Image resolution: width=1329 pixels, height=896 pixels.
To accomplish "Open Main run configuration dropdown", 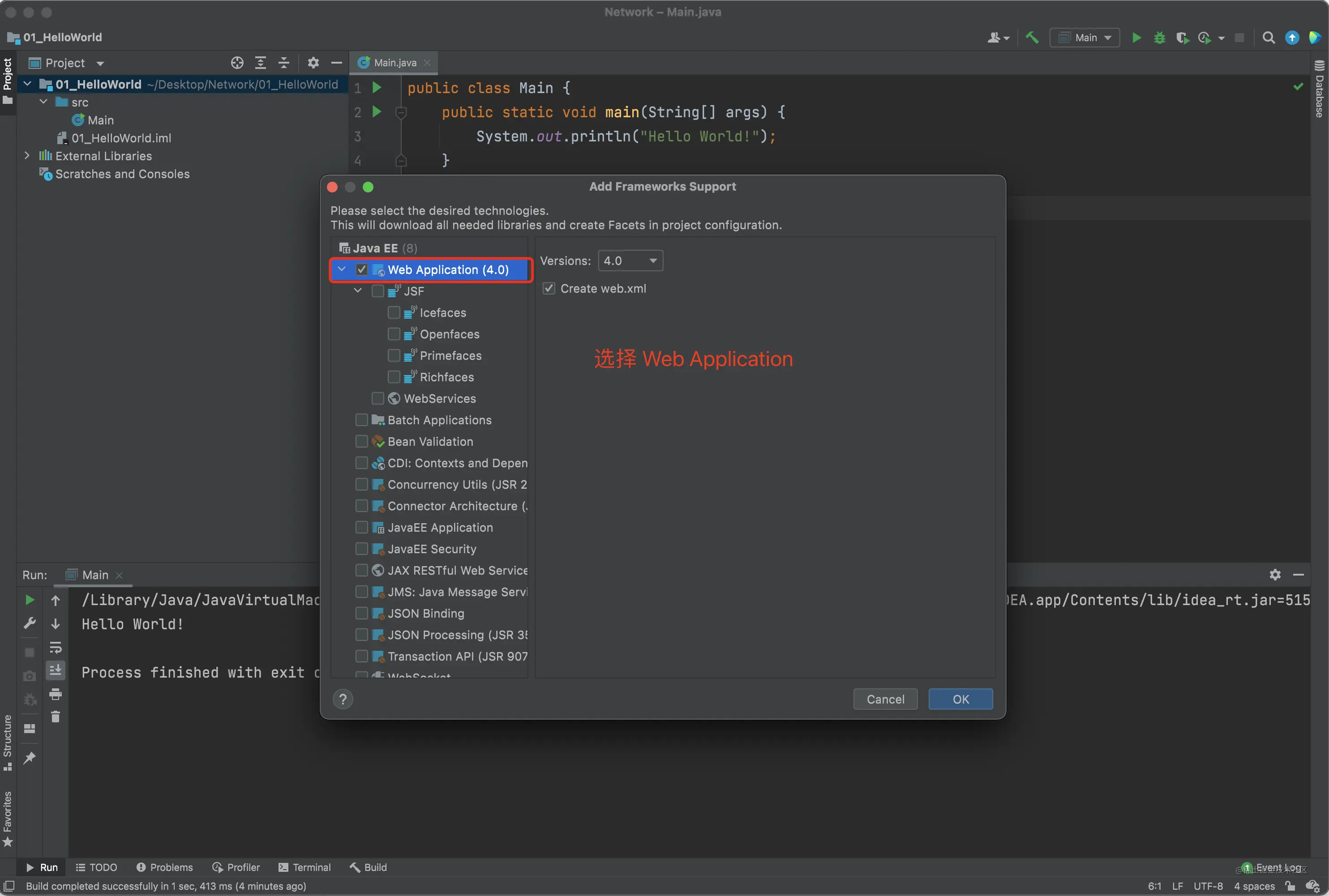I will tap(1085, 38).
